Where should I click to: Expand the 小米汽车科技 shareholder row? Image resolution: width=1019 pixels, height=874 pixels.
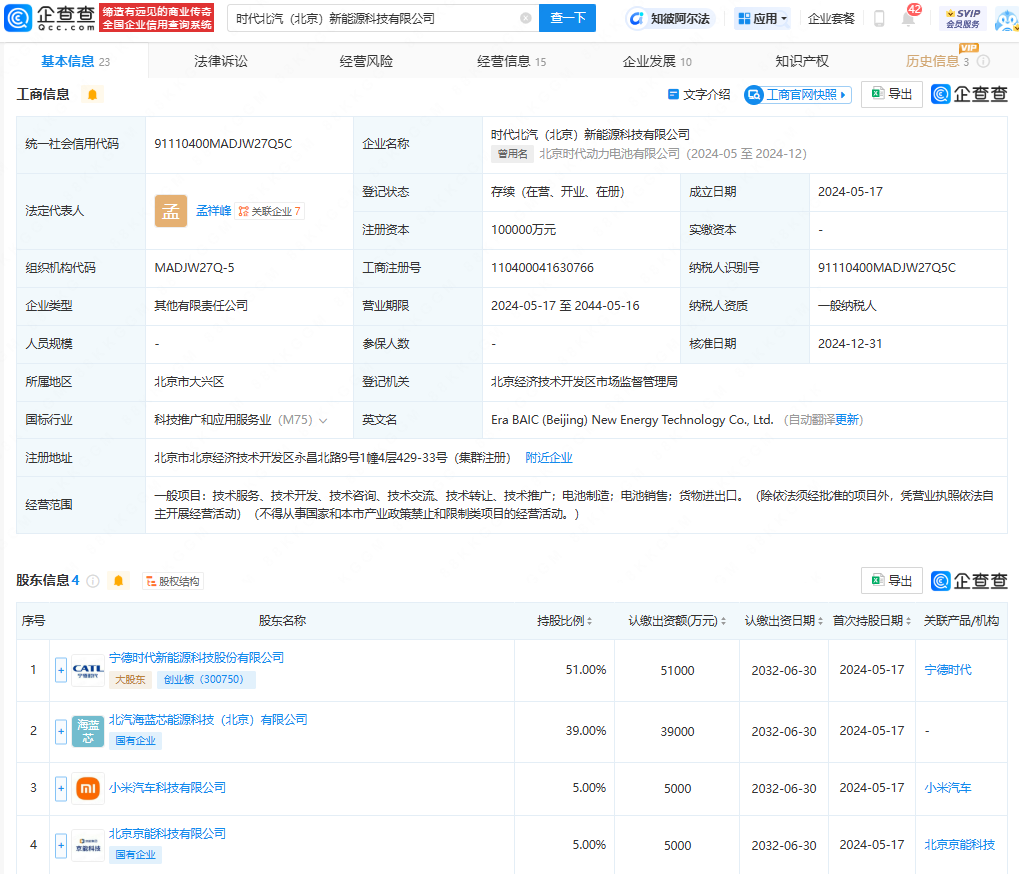pos(61,788)
